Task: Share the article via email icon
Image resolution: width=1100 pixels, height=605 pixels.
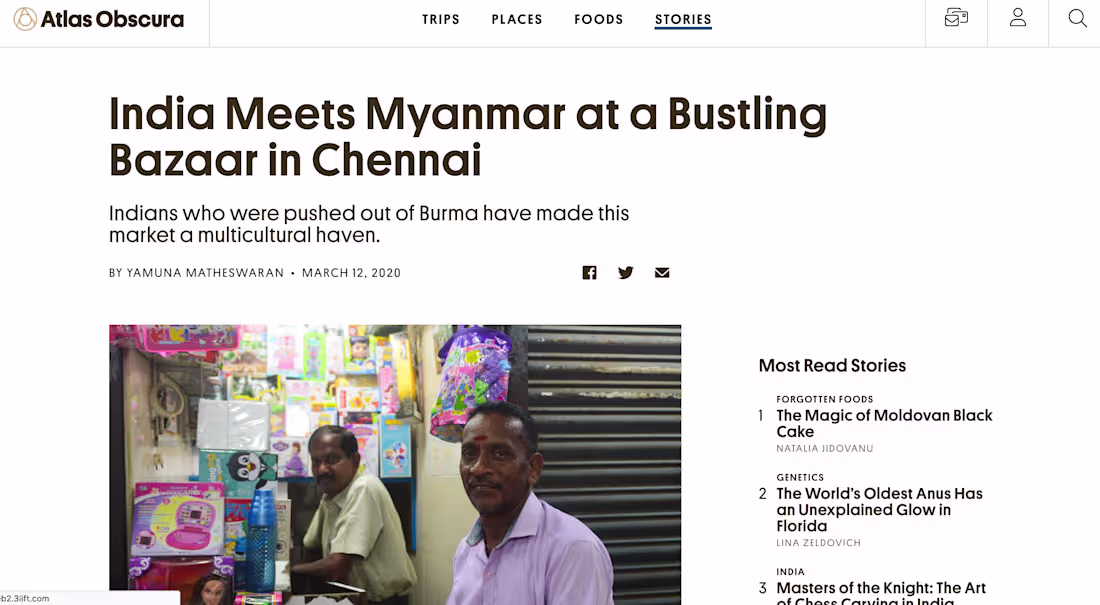Action: (662, 273)
